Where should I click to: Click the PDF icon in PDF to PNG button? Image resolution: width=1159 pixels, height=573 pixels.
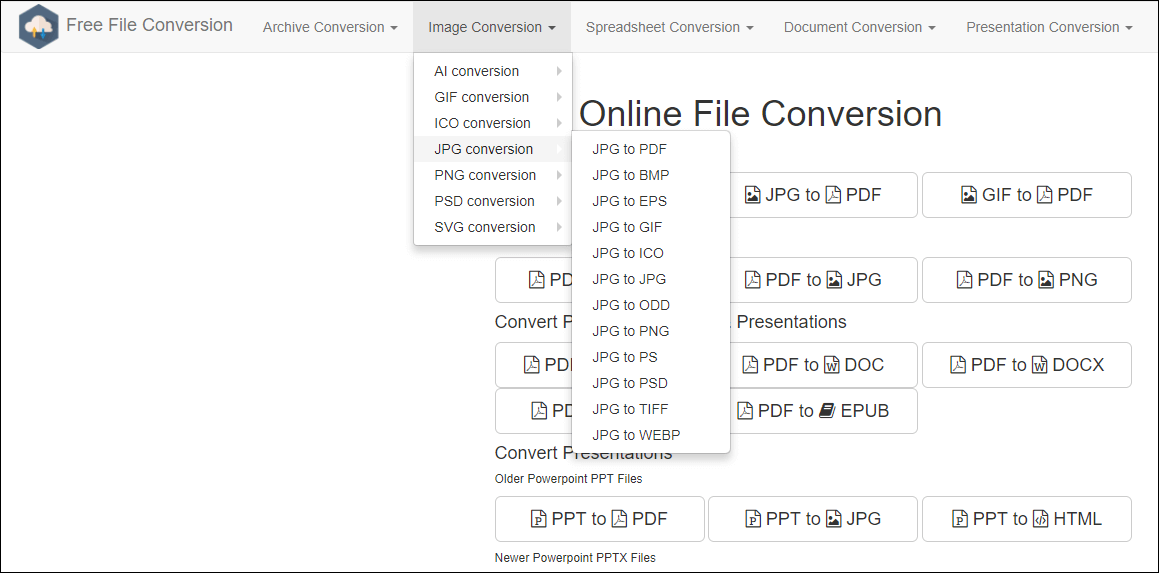(964, 280)
